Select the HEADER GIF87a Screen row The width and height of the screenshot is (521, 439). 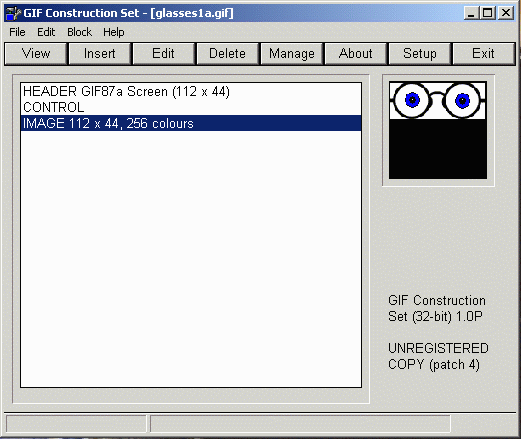coord(191,91)
